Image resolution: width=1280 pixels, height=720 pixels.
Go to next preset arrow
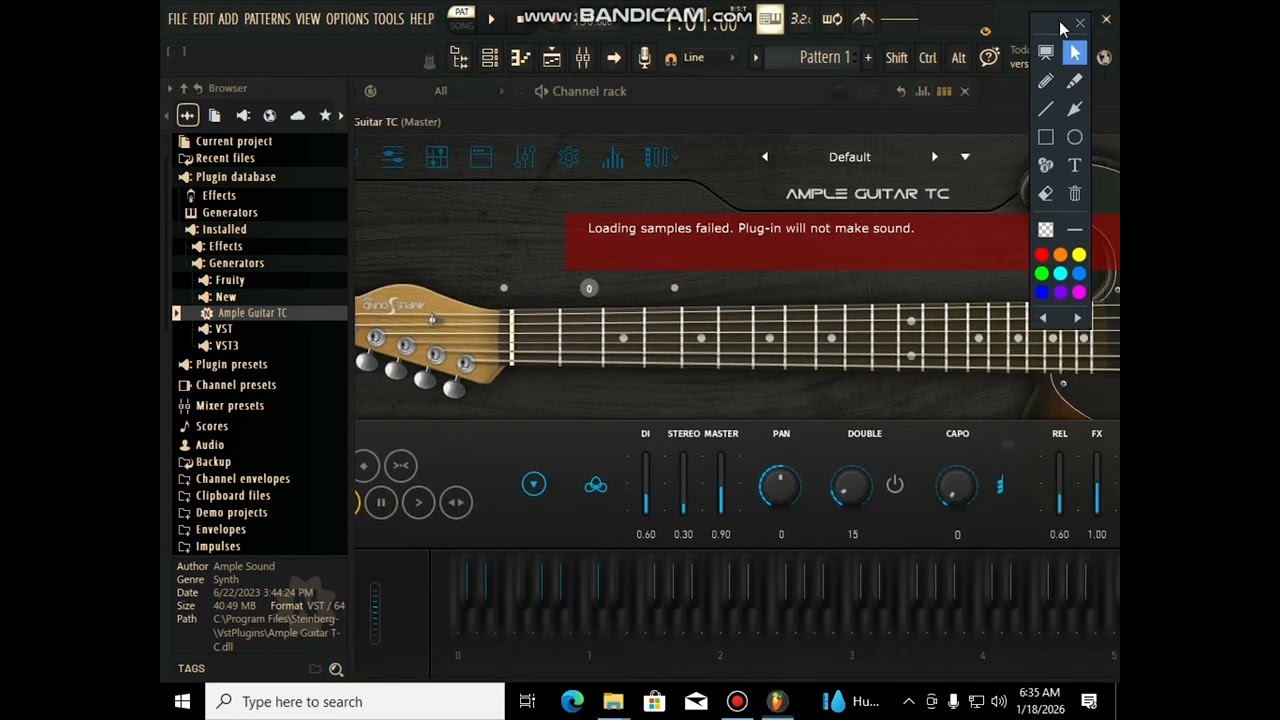click(x=935, y=157)
